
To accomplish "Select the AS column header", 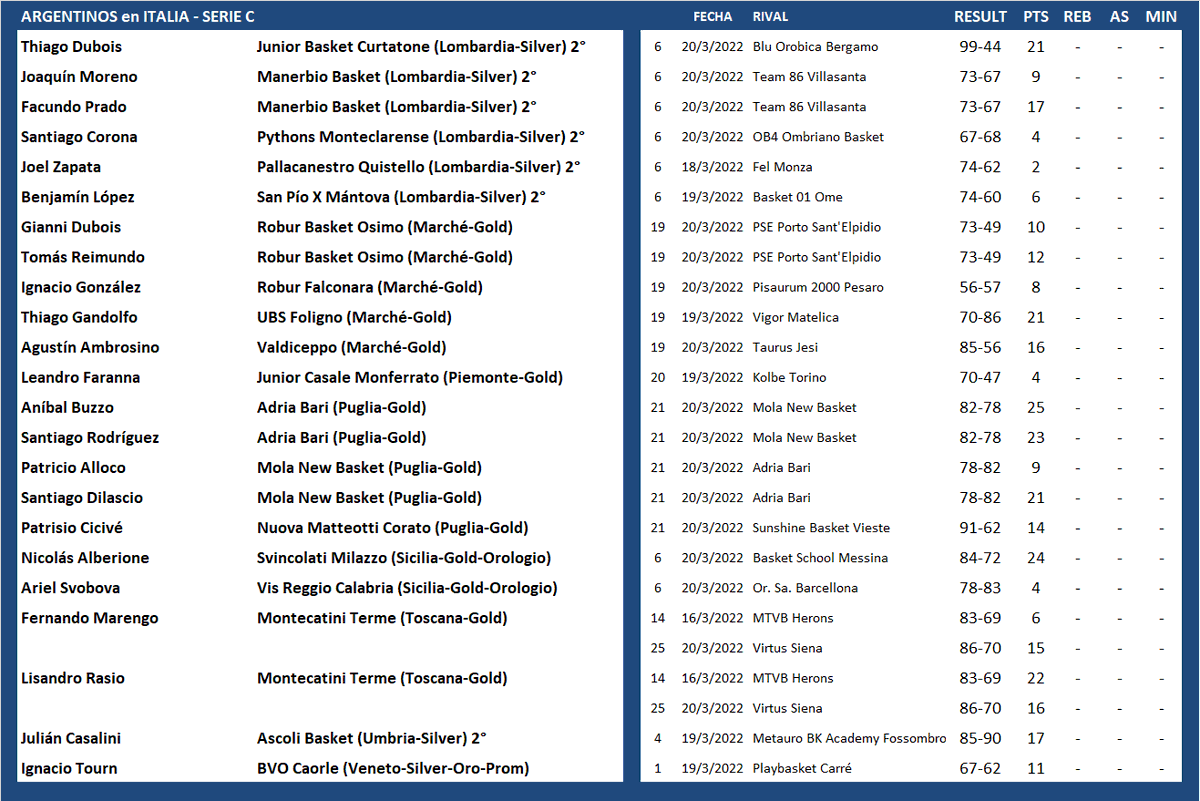I will coord(1119,16).
